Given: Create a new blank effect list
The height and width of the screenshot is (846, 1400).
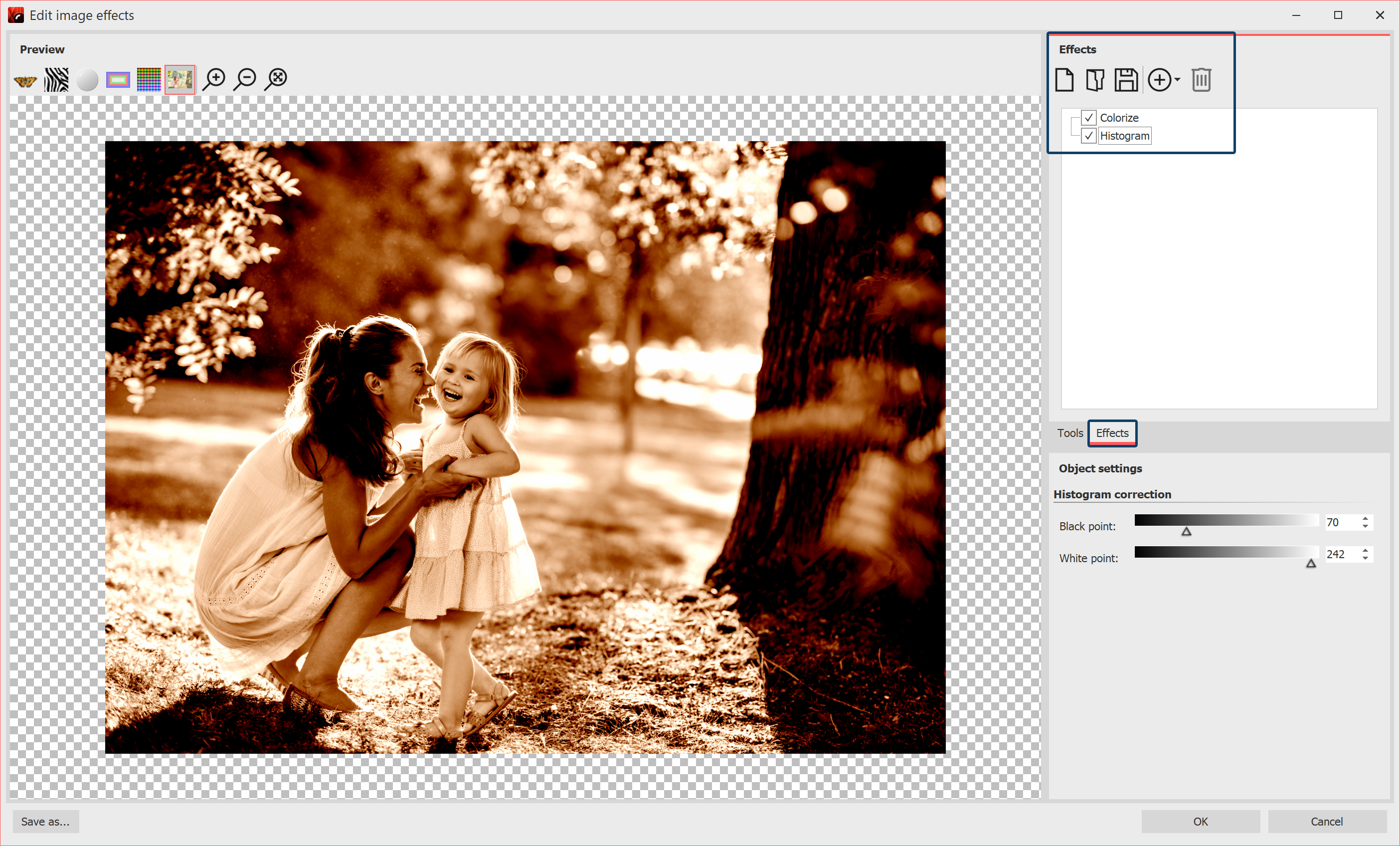Looking at the screenshot, I should [x=1064, y=80].
